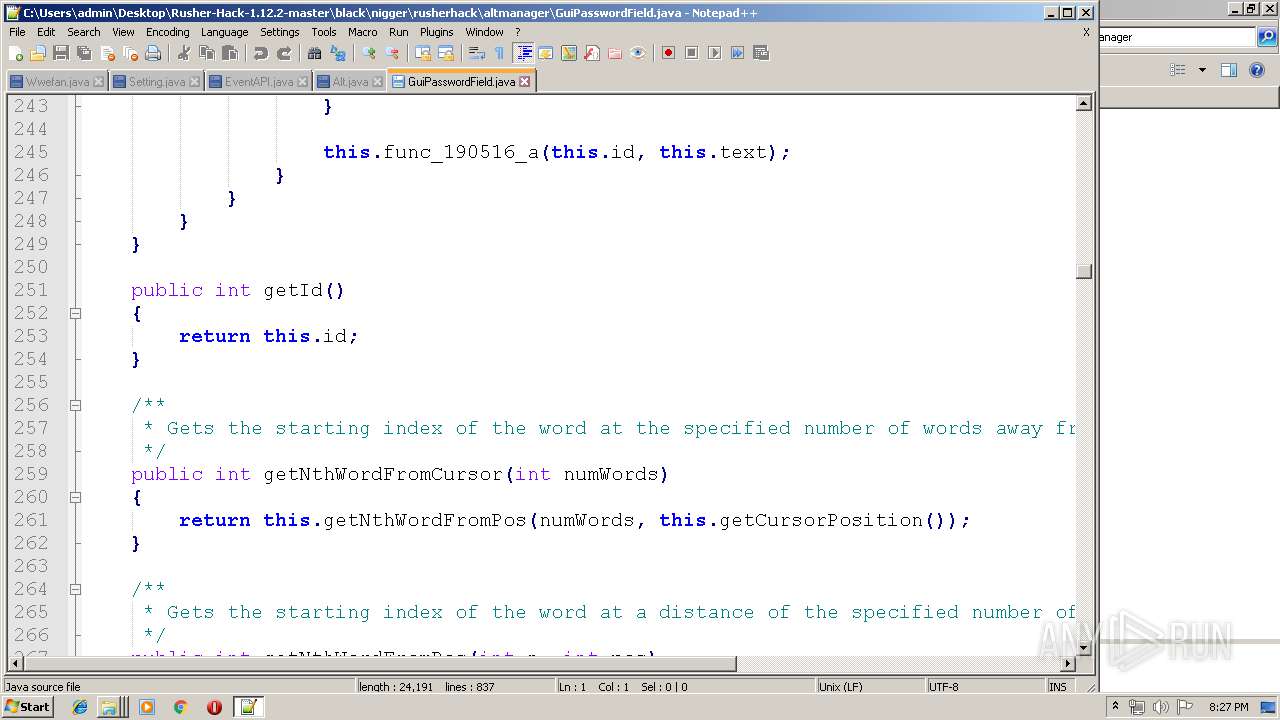Open the Language menu
The image size is (1280, 720).
pos(224,32)
